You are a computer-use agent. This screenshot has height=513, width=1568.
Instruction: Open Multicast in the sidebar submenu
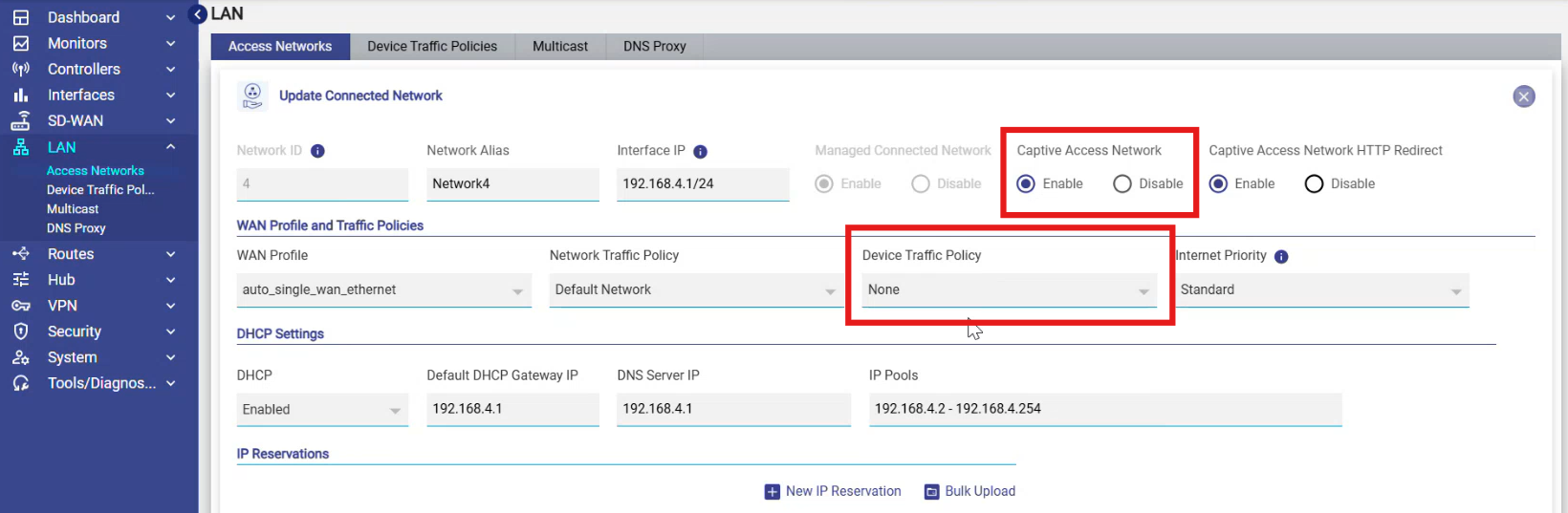pos(73,208)
